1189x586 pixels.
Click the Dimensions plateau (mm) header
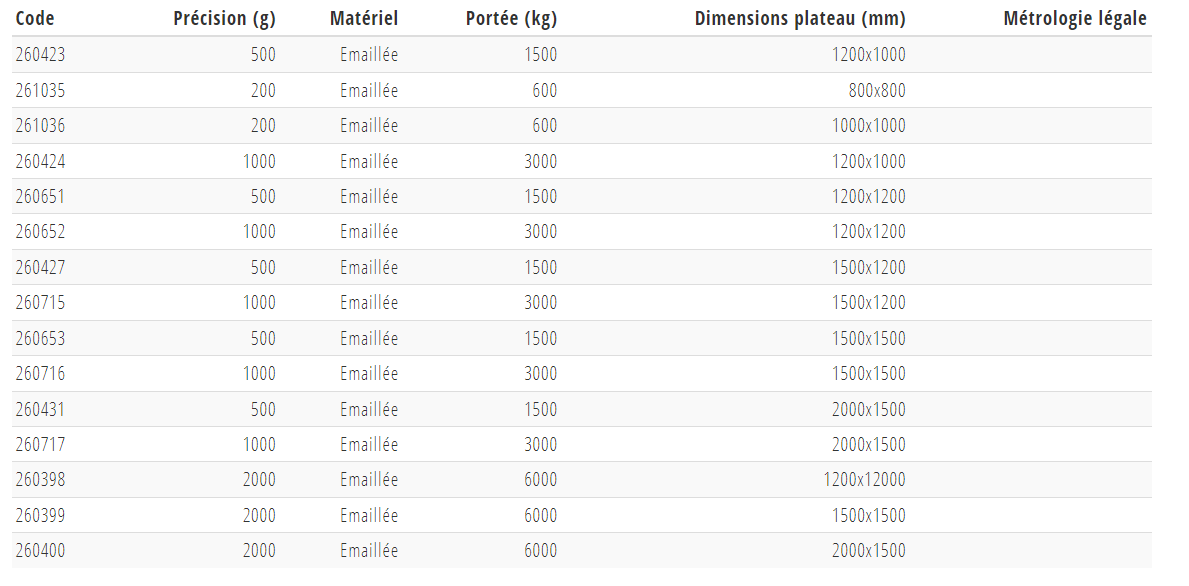[x=800, y=18]
